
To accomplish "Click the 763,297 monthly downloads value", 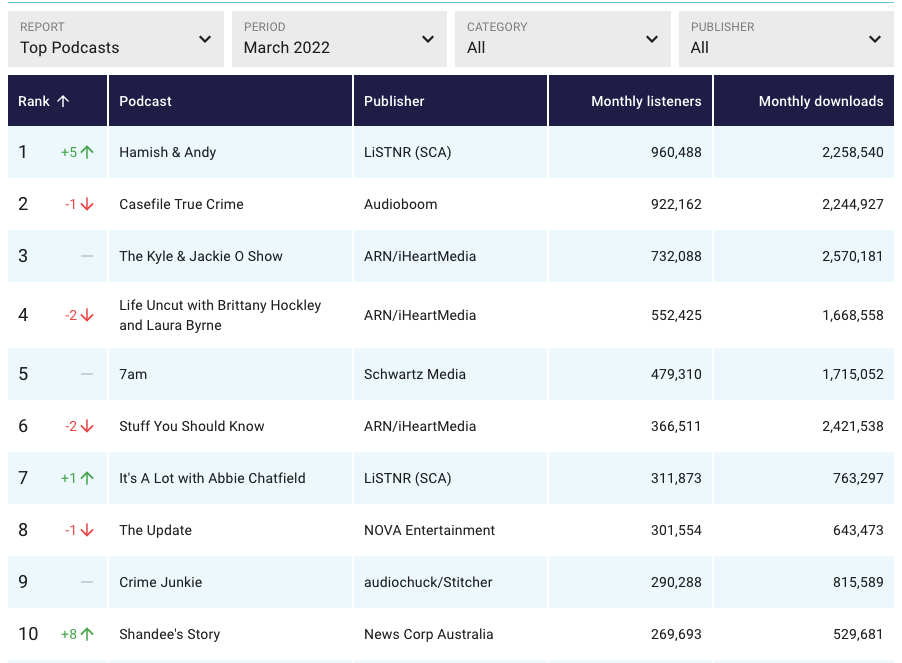I will [858, 478].
